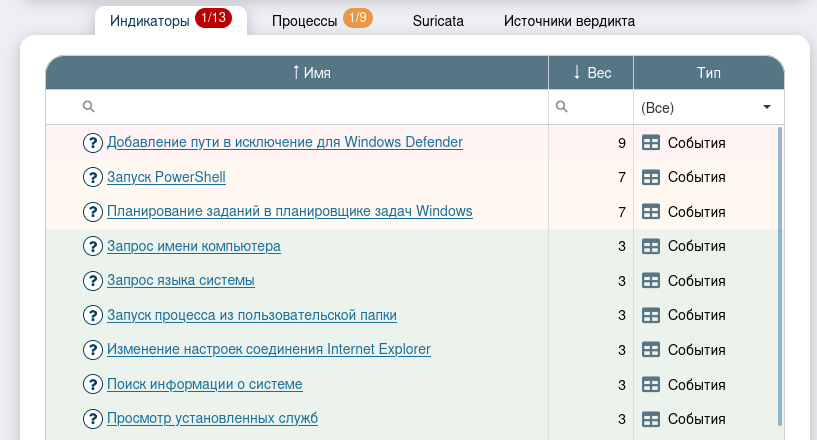Screen dimensions: 817x440
Task: Click help icon beside Просмотр установленных служб
Action: tap(93, 418)
